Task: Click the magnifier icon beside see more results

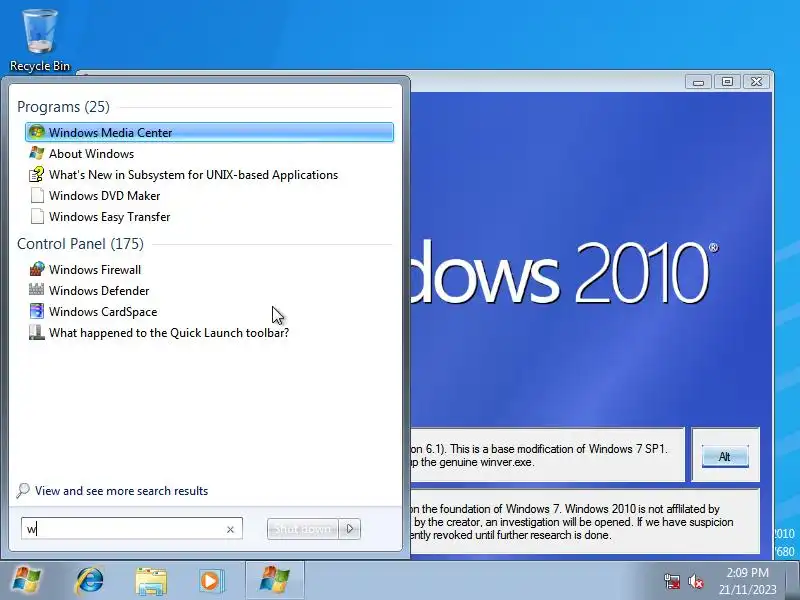Action: 23,491
